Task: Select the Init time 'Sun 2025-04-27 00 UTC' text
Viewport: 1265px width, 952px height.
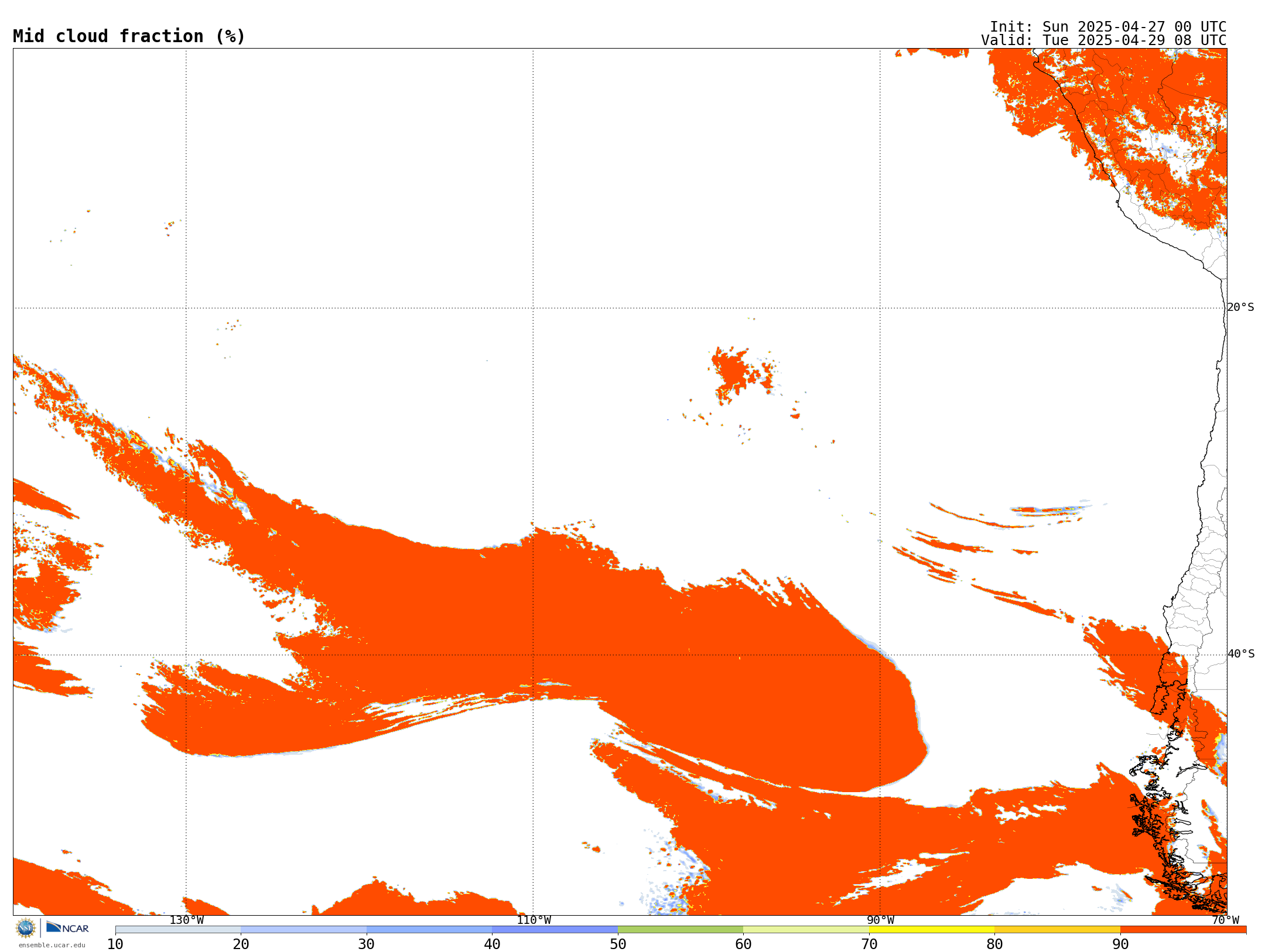Action: pos(1134,27)
